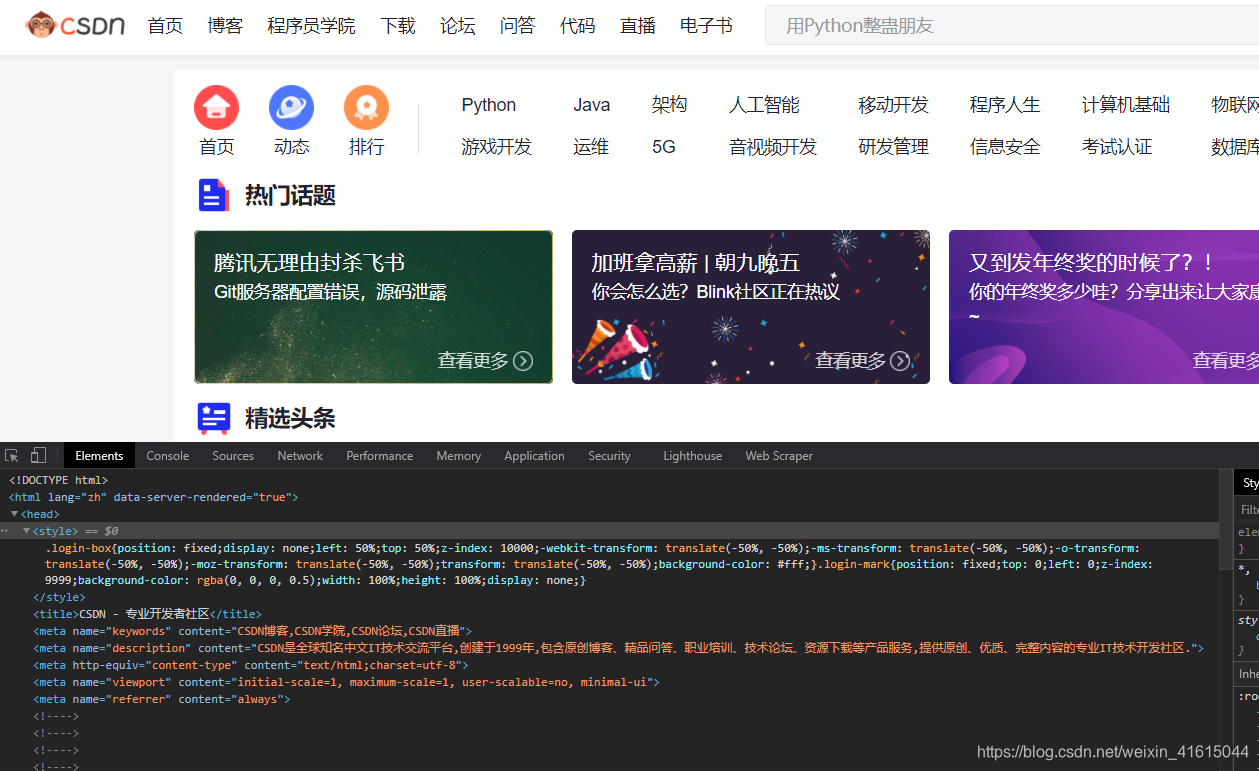
Task: Click the search box 用Python整蛊朋友
Action: coord(1012,25)
